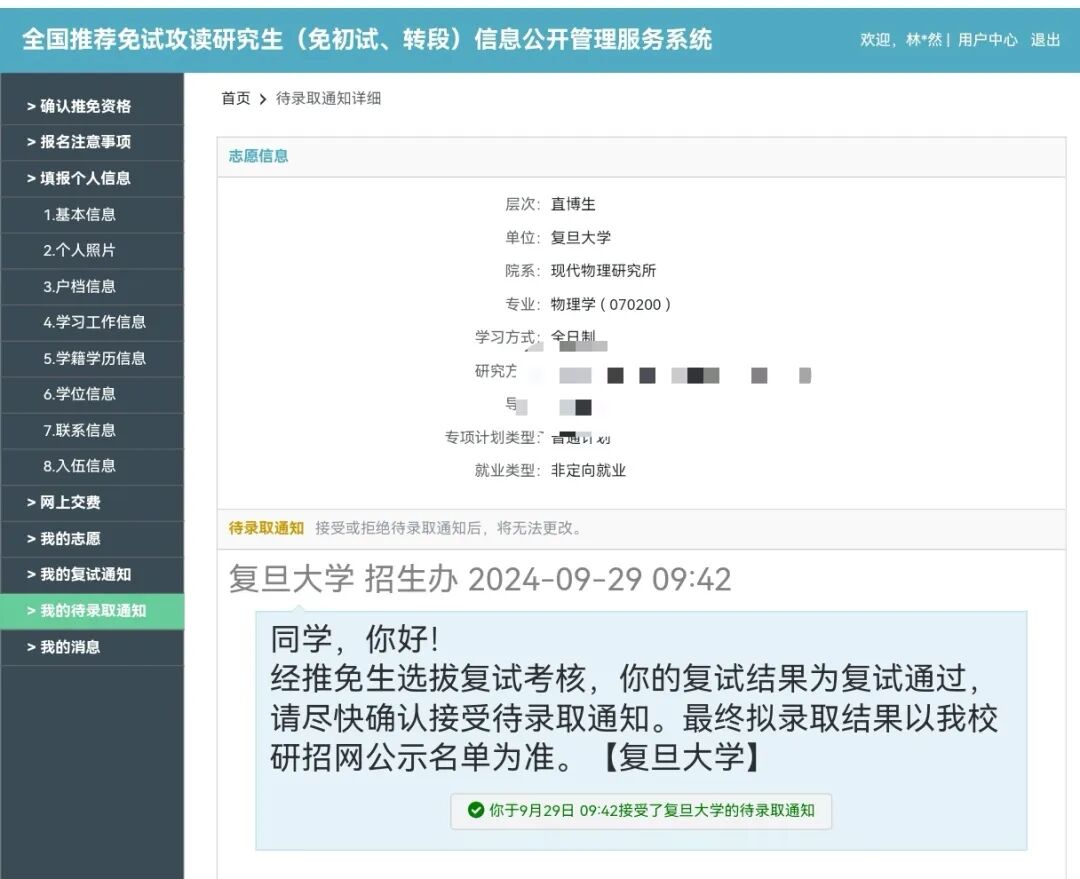The width and height of the screenshot is (1080, 879).
Task: Go to 8.入伍信息
Action: pyautogui.click(x=92, y=466)
